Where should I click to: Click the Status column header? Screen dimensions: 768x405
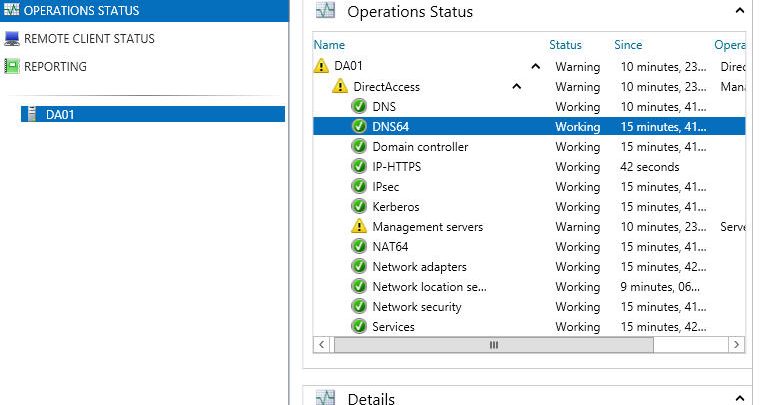point(565,45)
